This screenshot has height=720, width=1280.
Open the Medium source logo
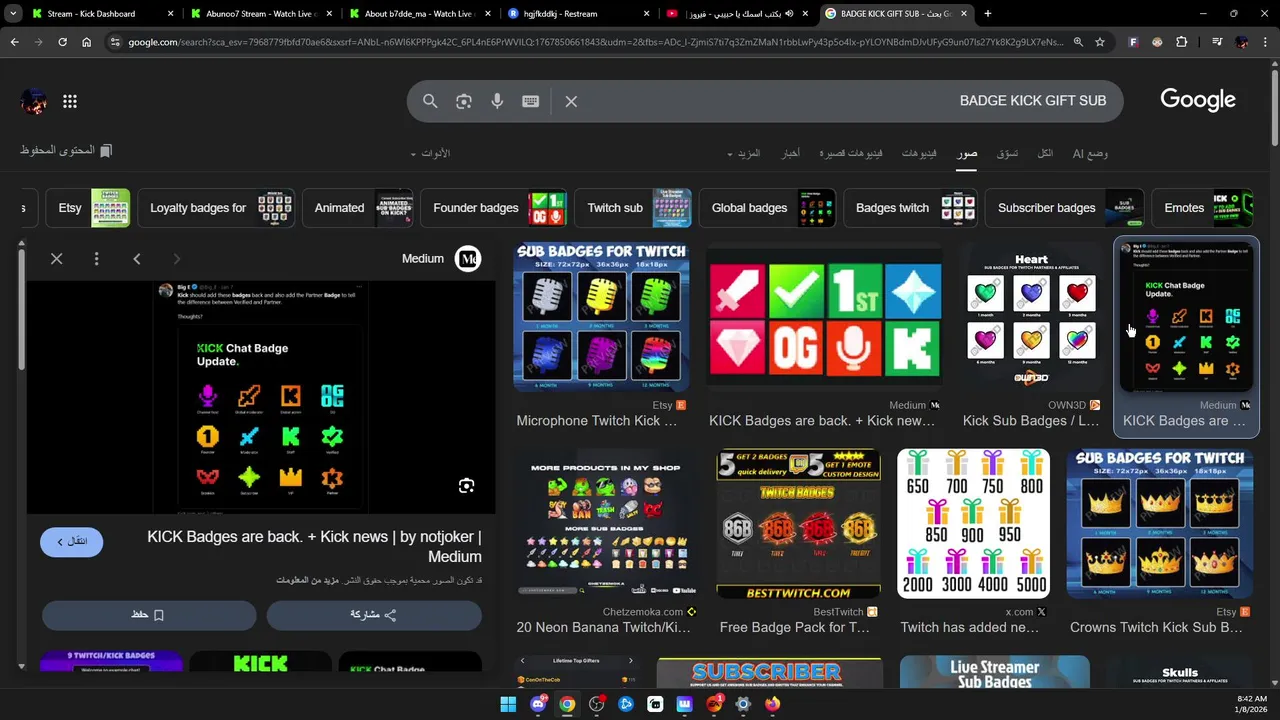pos(468,259)
